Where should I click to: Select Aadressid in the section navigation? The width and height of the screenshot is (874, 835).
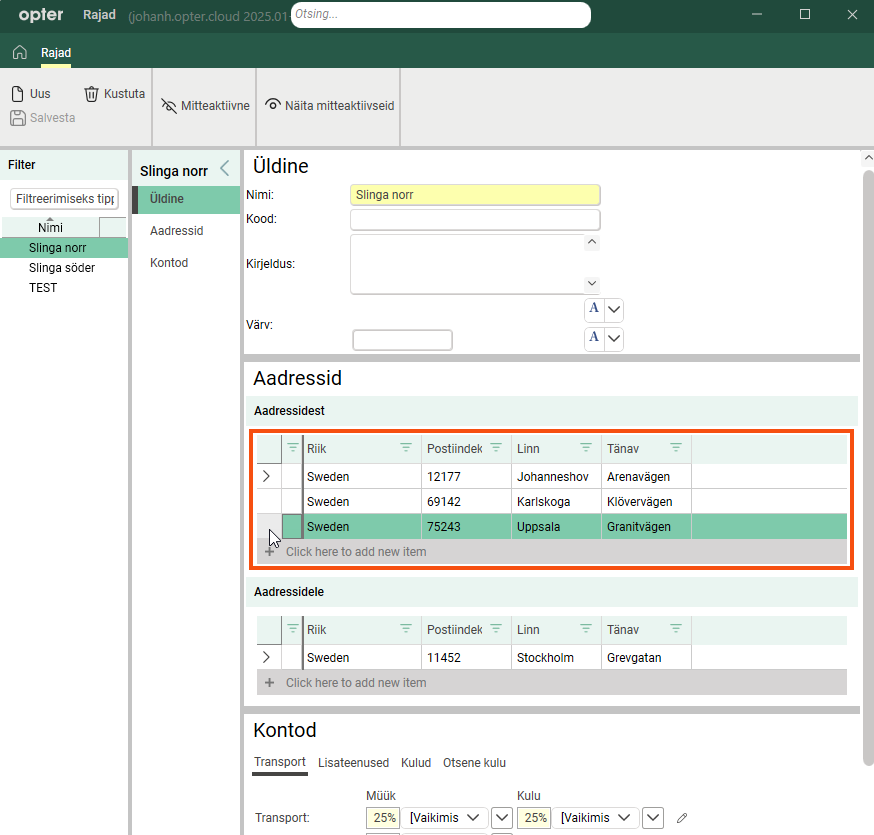[176, 231]
